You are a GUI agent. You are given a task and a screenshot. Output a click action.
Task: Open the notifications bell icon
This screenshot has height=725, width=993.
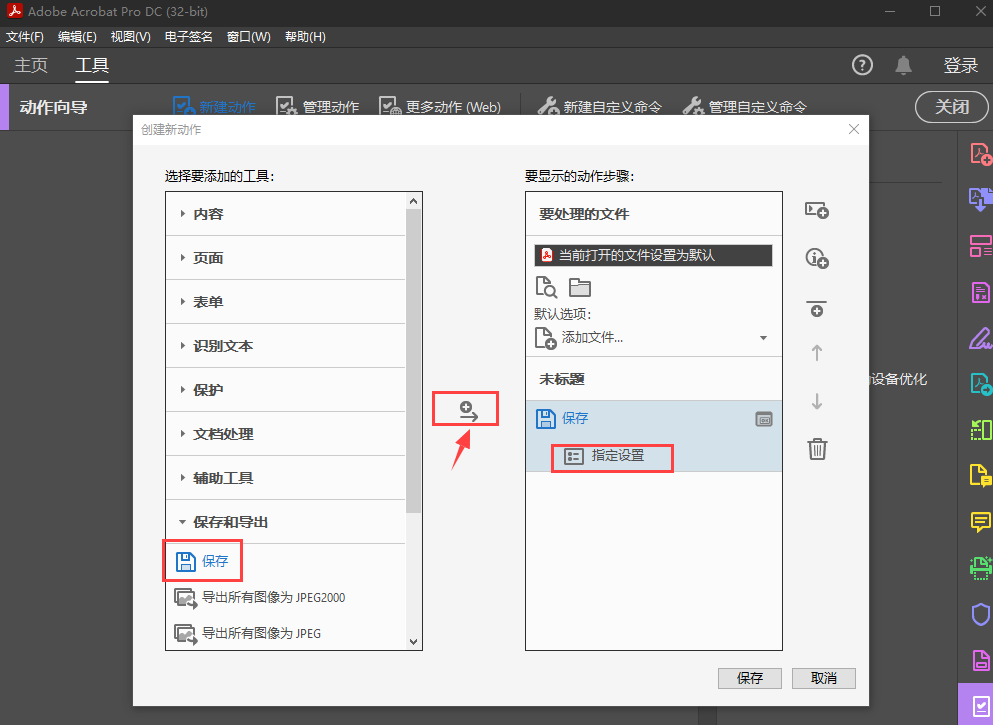pos(903,65)
